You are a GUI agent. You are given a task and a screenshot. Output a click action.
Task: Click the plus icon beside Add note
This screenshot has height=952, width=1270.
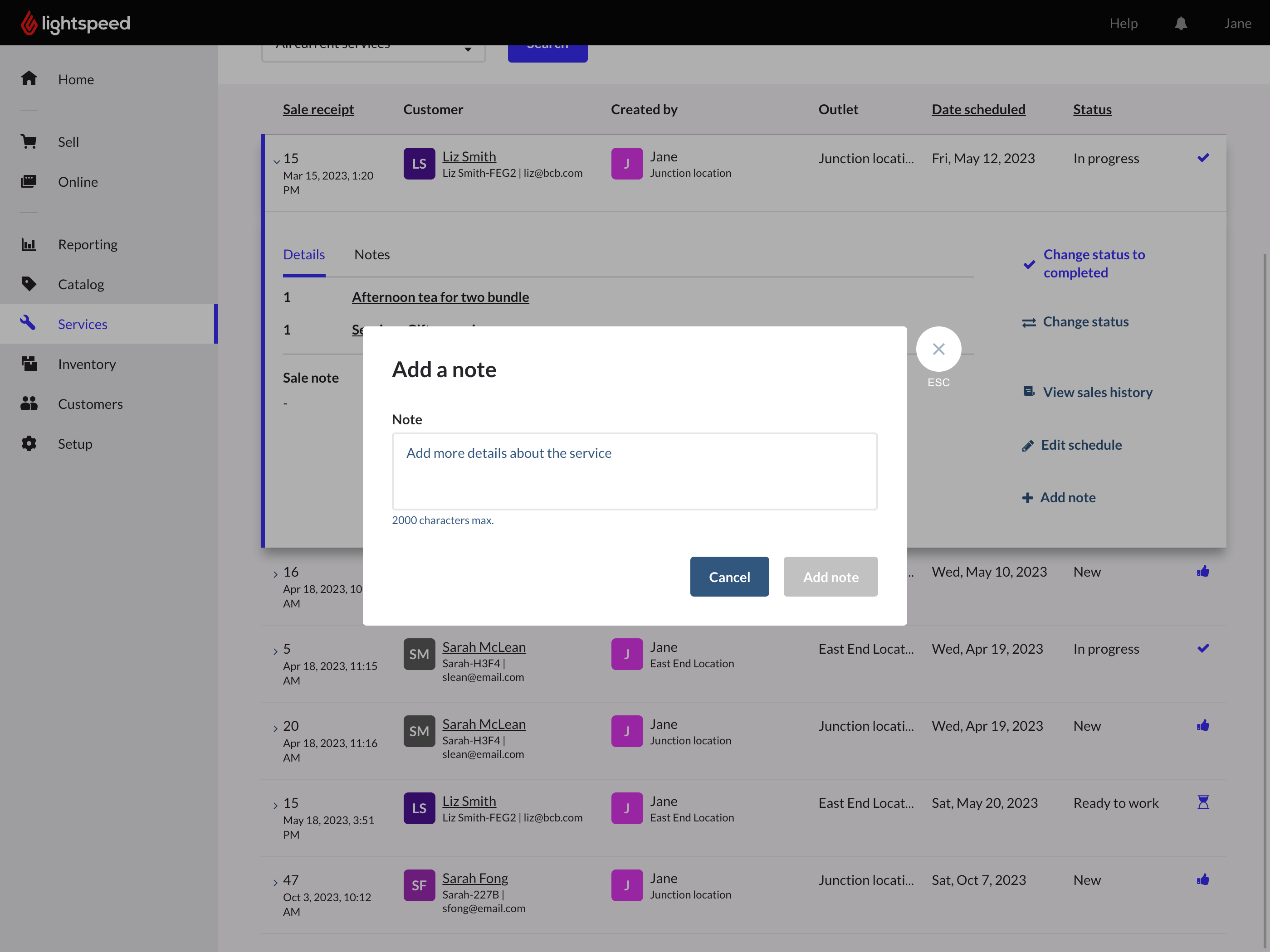tap(1027, 498)
